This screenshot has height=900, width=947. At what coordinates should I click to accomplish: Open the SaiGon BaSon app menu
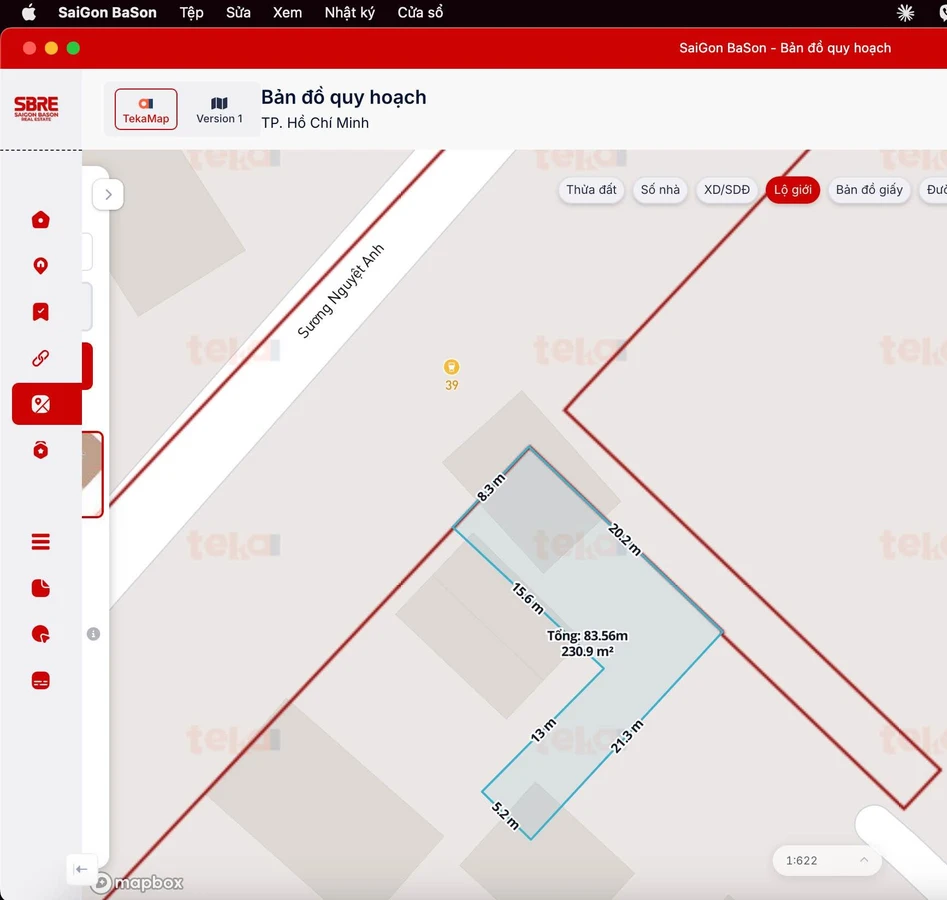(108, 13)
